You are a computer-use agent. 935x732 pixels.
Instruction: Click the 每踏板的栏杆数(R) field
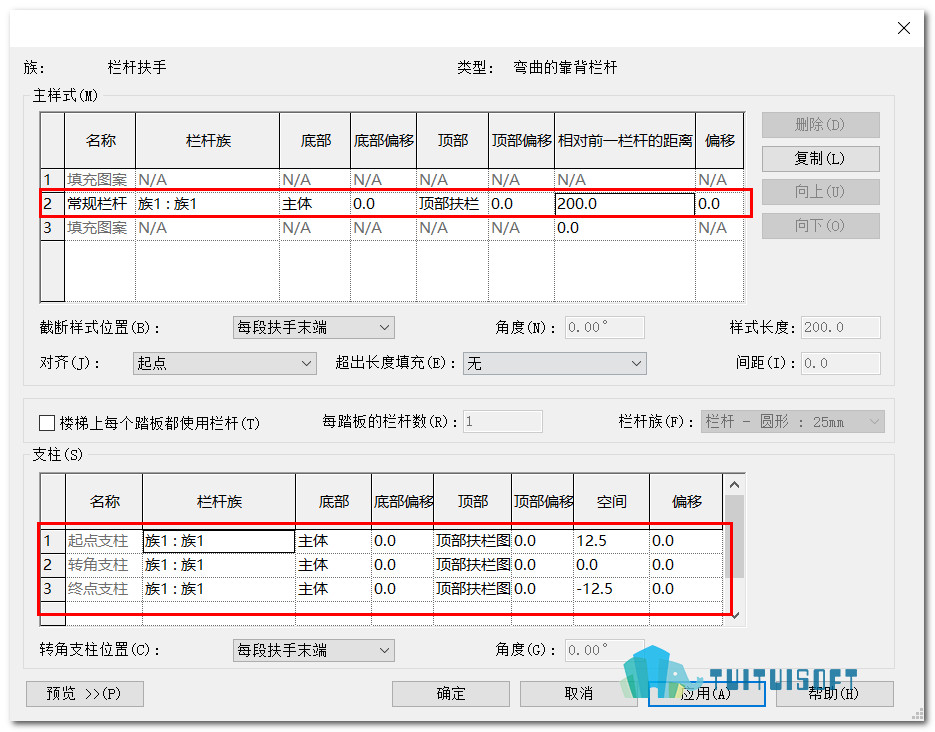click(503, 421)
